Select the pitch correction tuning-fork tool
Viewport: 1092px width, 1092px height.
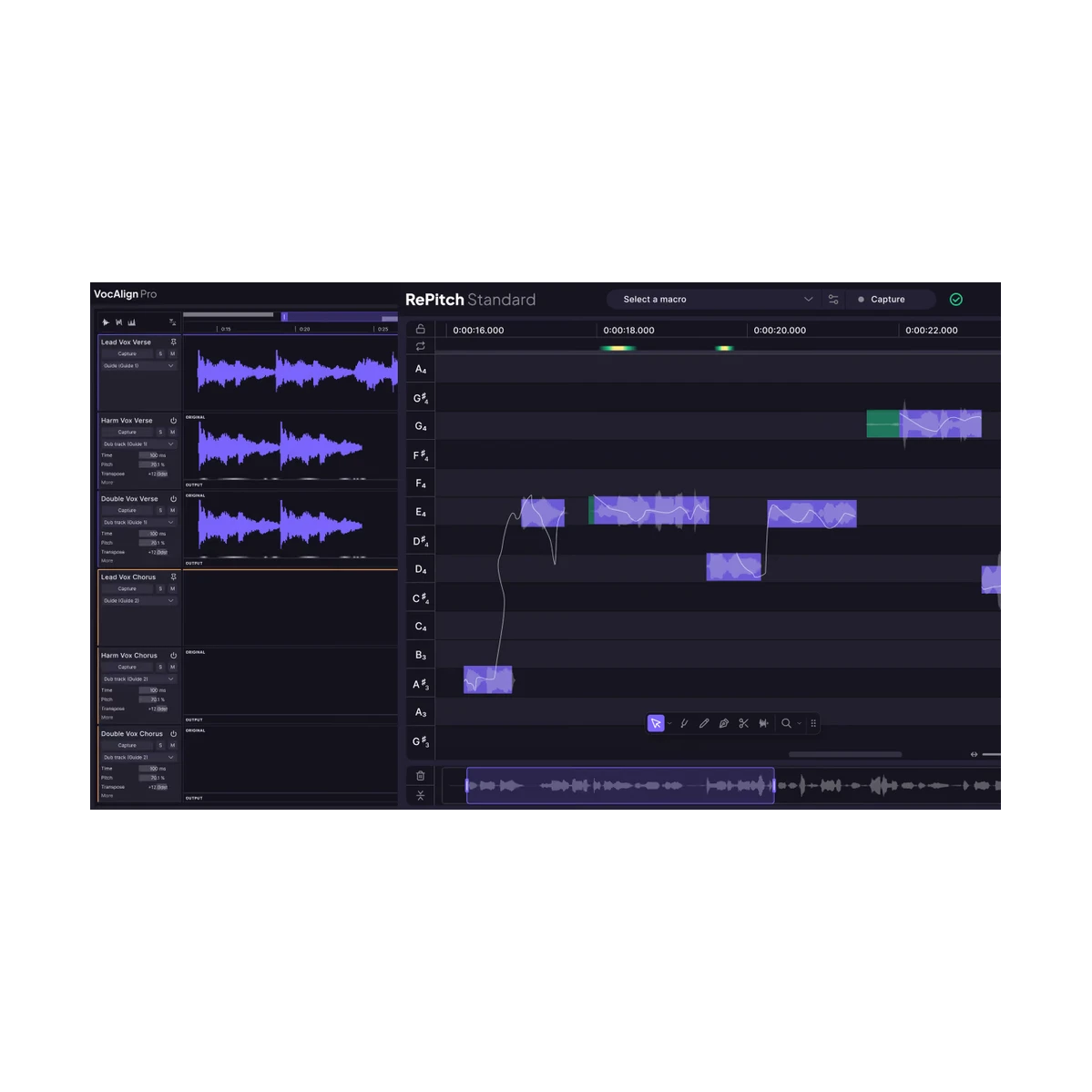coord(684,723)
